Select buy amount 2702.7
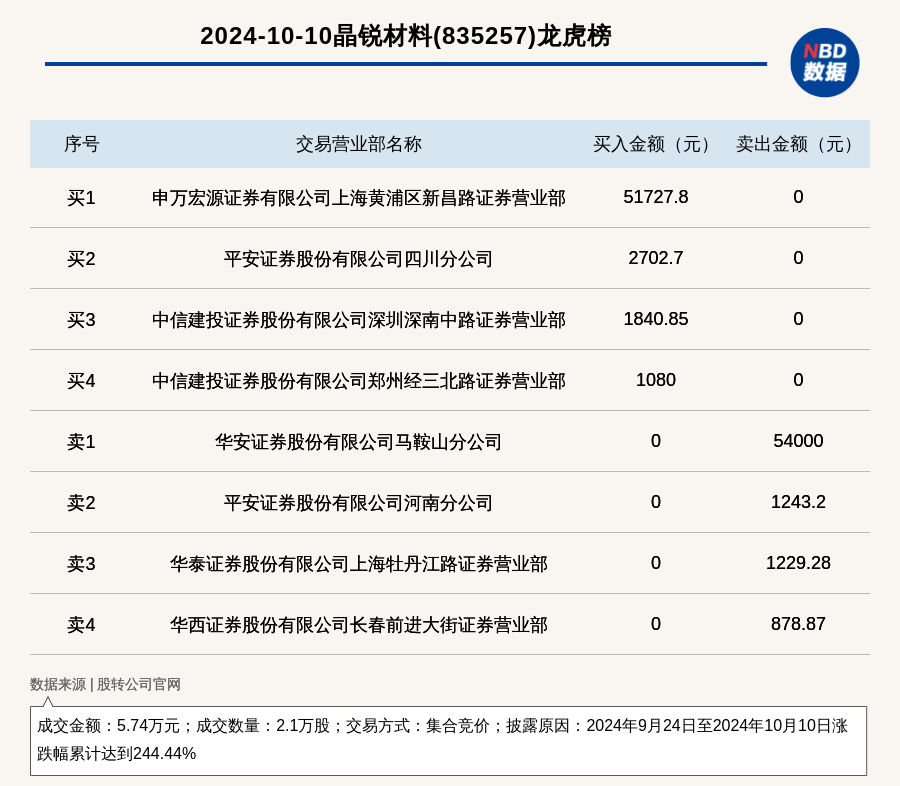This screenshot has width=900, height=786. tap(655, 258)
